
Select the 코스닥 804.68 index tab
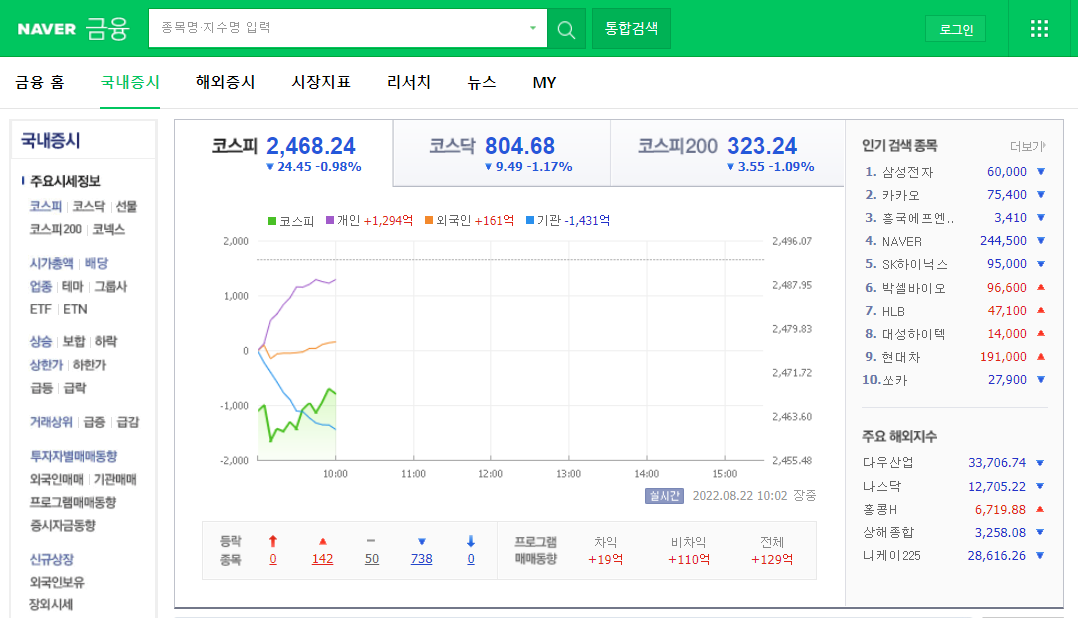pos(502,153)
